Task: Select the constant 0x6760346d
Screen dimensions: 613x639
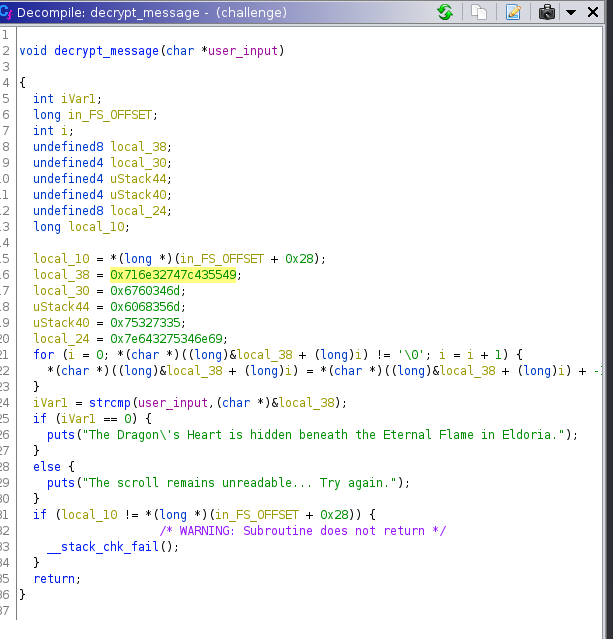Action: [x=145, y=291]
